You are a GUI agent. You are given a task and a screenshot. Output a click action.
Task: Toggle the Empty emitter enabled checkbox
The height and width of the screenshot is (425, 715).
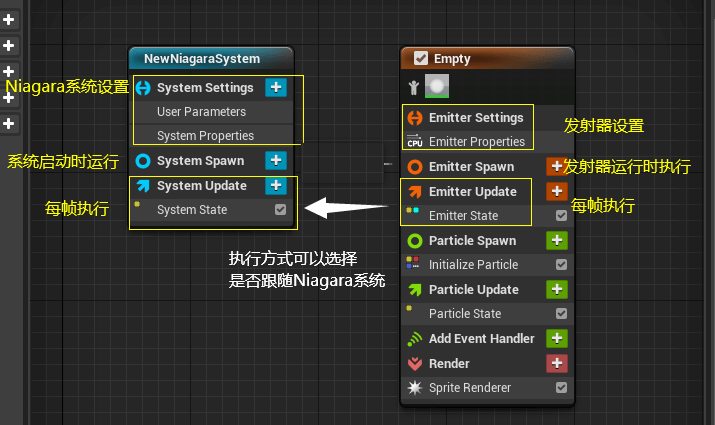(x=420, y=58)
